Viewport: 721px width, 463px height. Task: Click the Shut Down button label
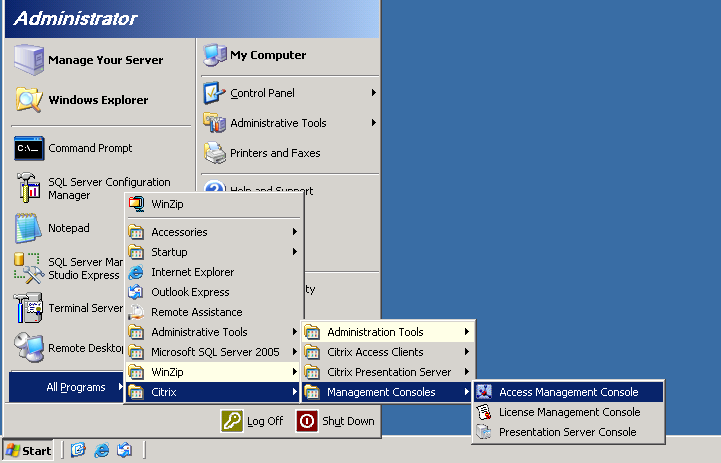348,421
